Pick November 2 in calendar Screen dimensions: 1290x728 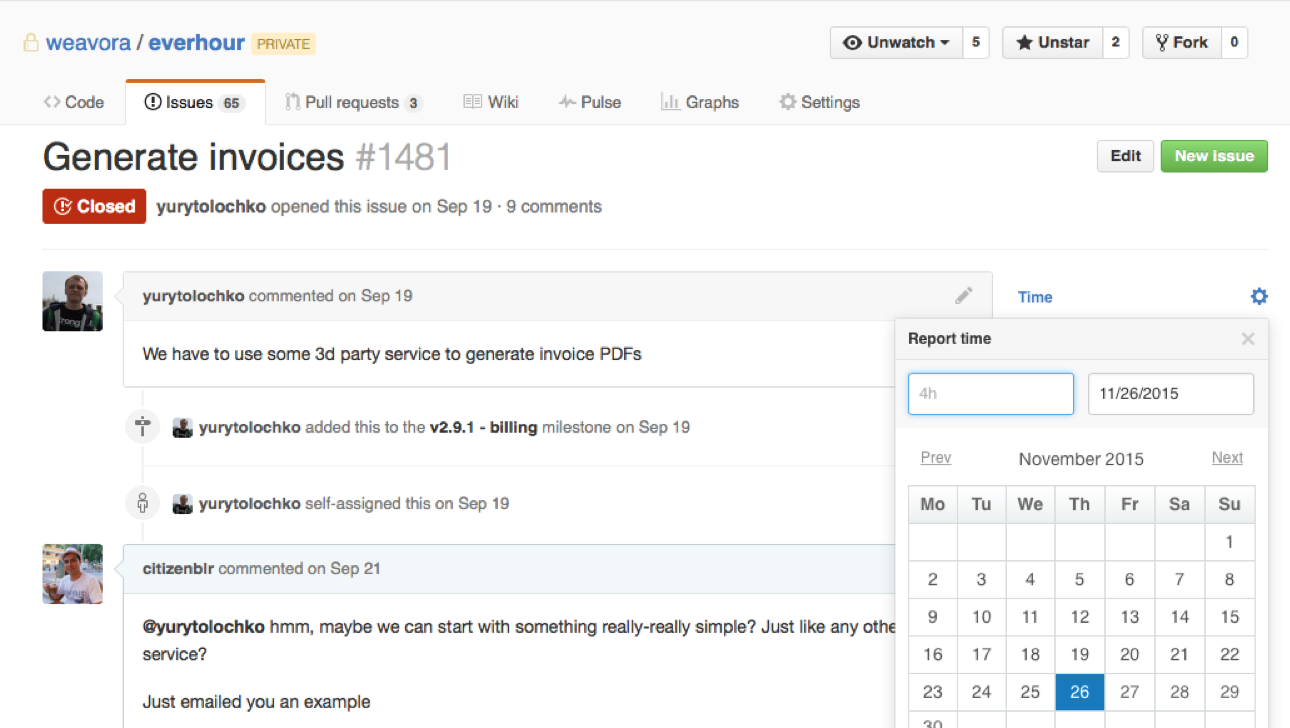tap(933, 579)
